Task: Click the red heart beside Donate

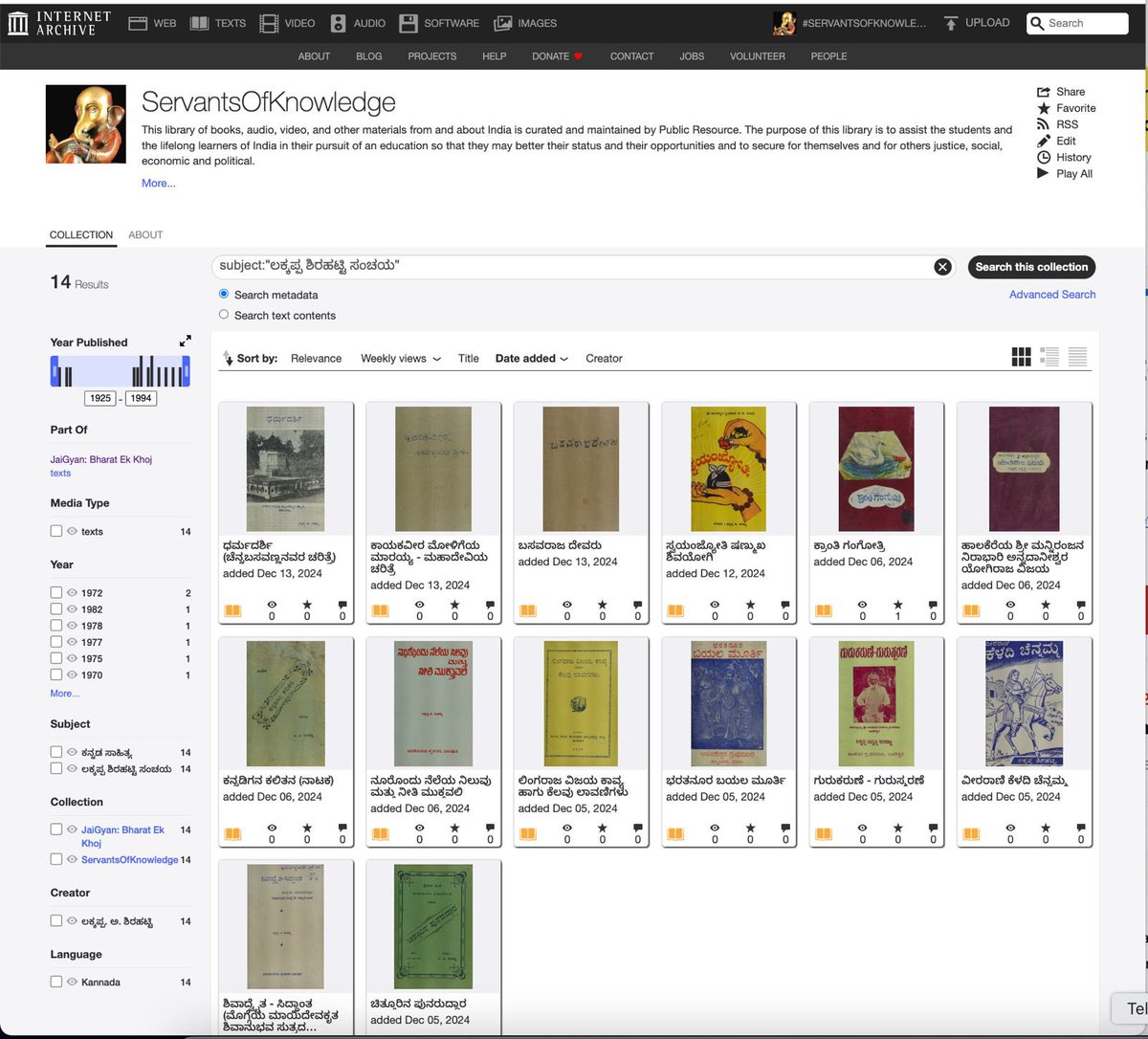Action: 578,56
